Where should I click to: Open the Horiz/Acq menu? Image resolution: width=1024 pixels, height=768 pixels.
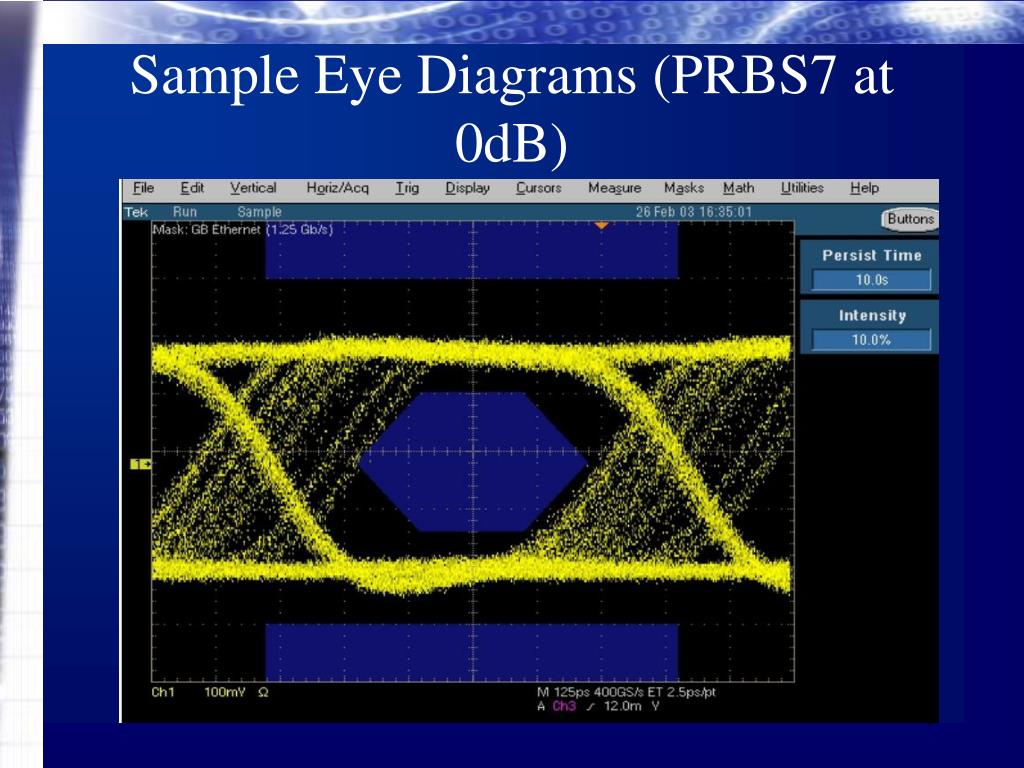tap(338, 188)
